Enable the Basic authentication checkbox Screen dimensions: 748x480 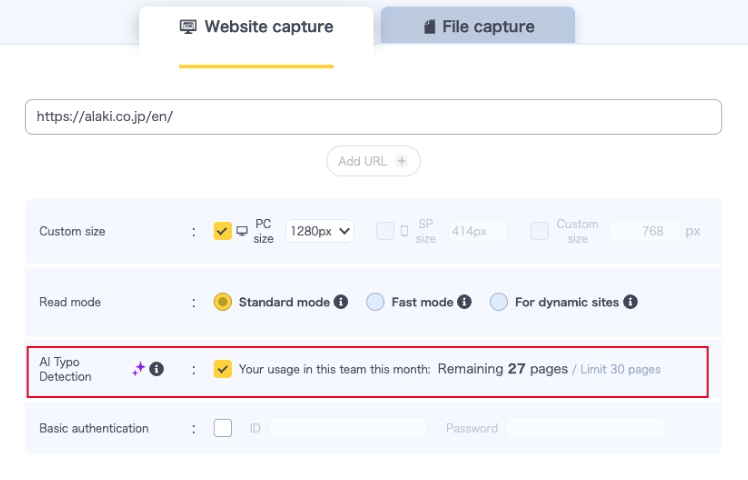[x=223, y=428]
